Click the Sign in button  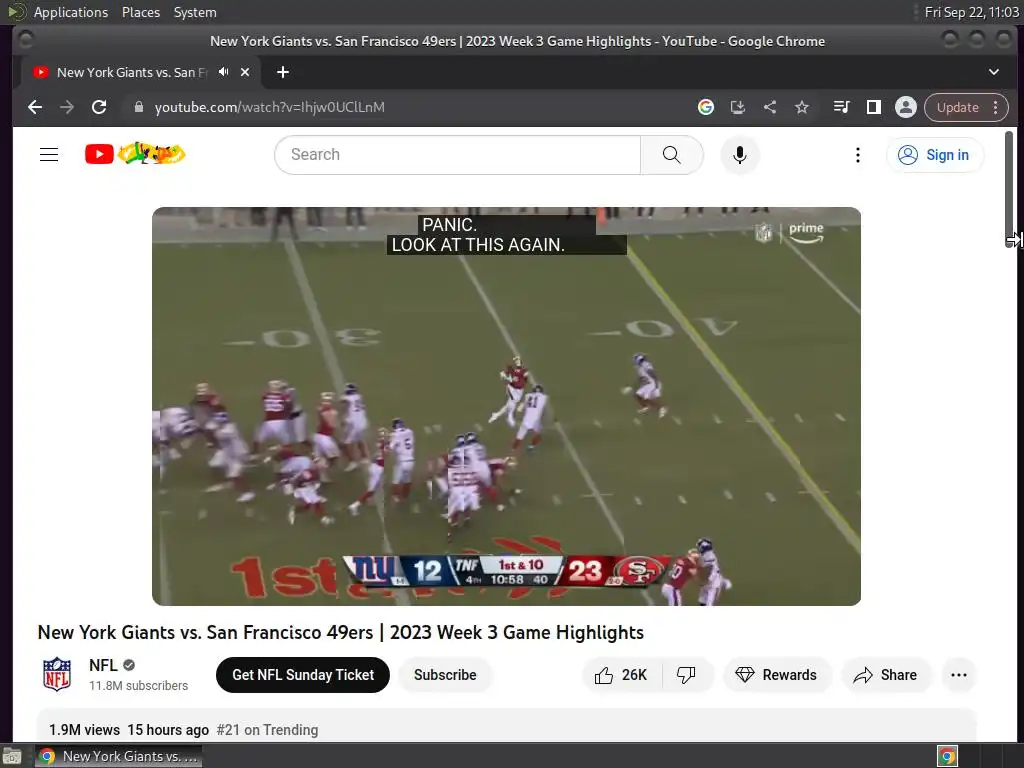click(935, 155)
